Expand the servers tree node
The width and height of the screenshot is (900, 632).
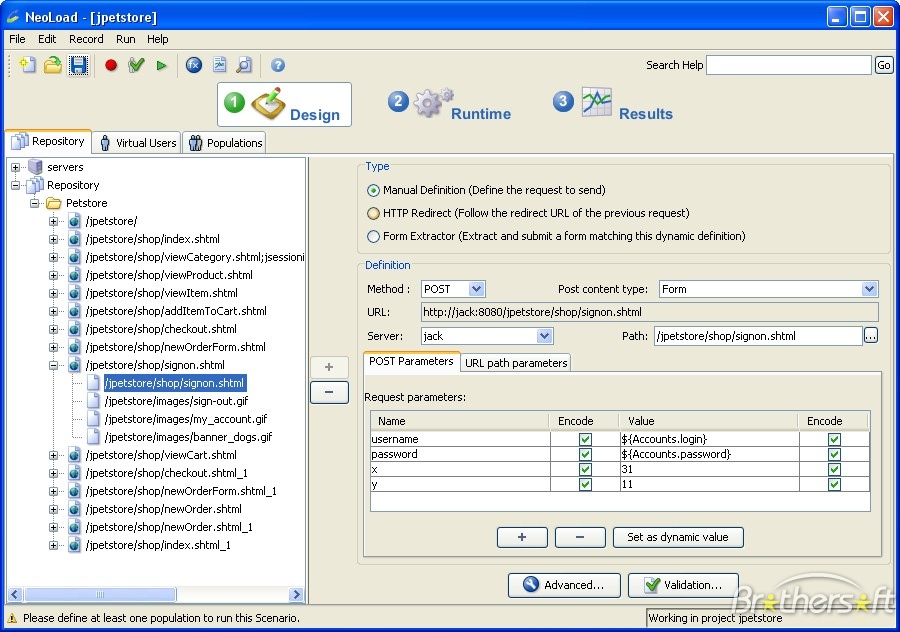click(x=15, y=167)
